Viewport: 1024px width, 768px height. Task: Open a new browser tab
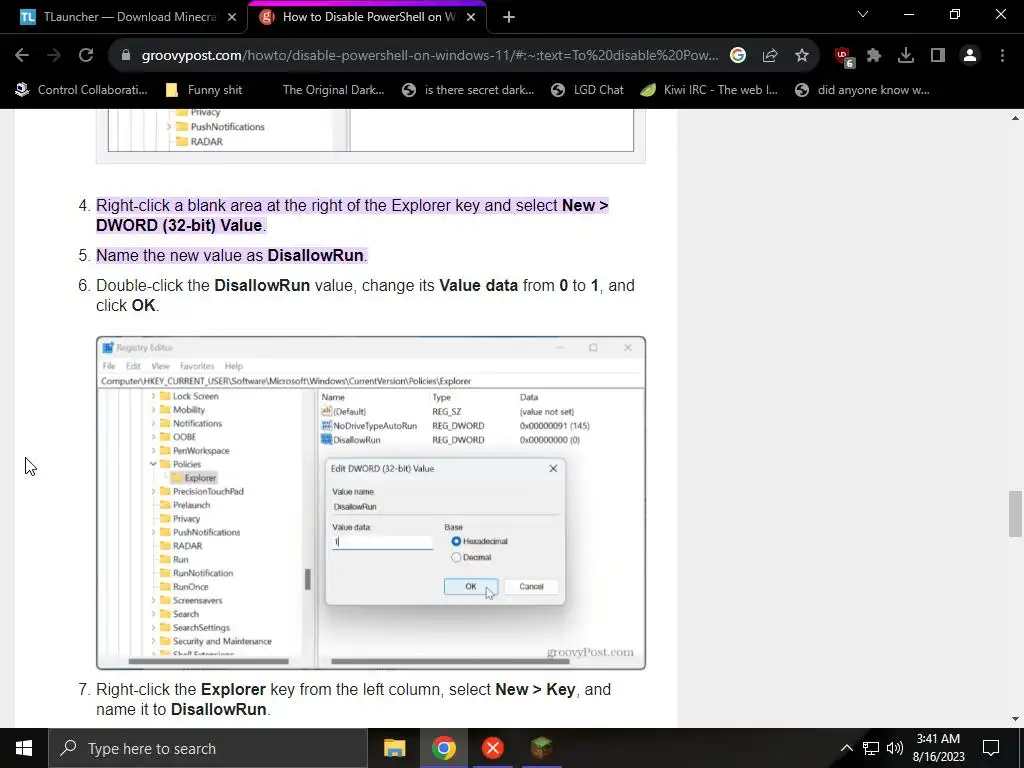tap(509, 17)
